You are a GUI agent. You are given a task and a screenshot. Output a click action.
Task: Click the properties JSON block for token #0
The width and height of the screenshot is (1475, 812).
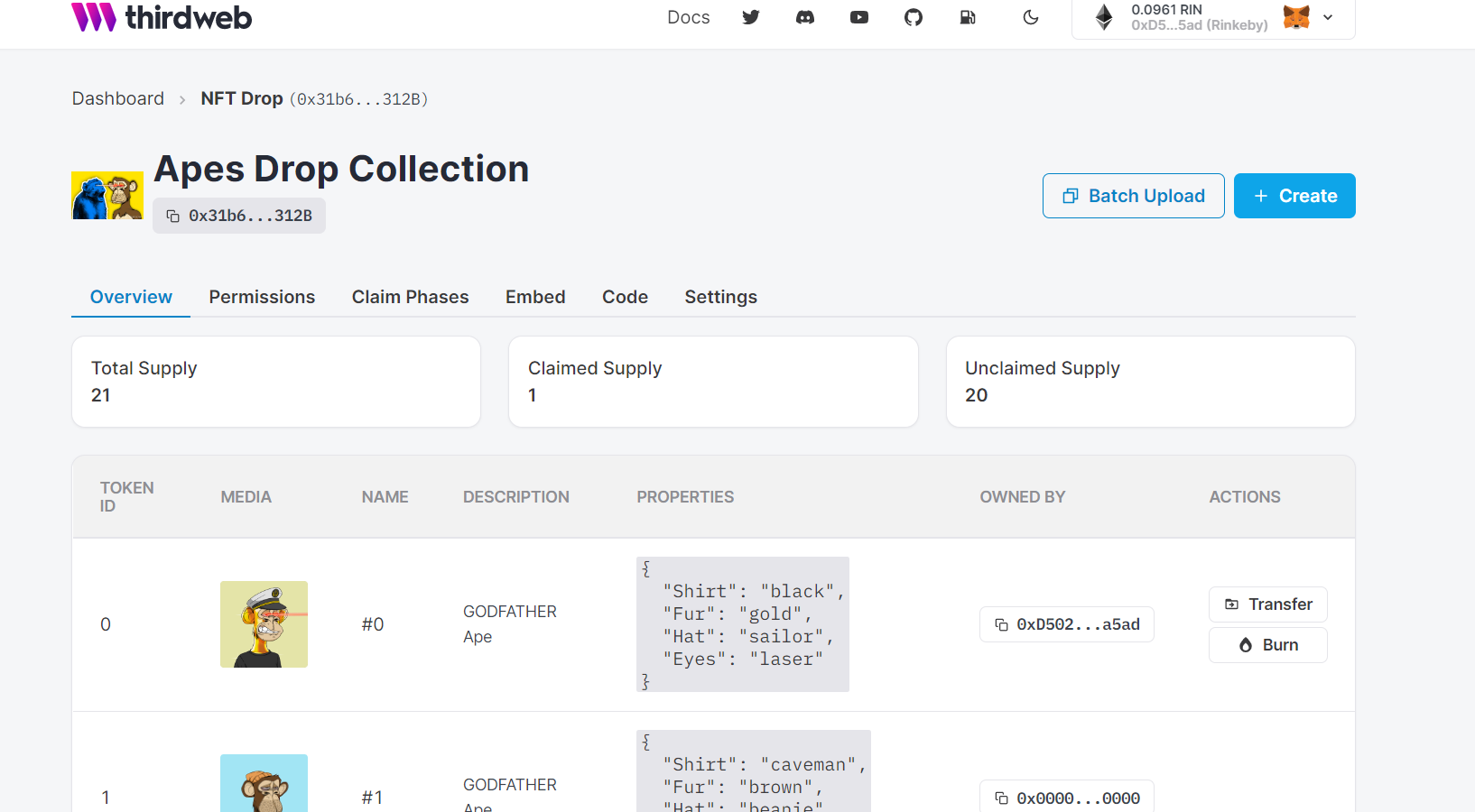pos(743,624)
